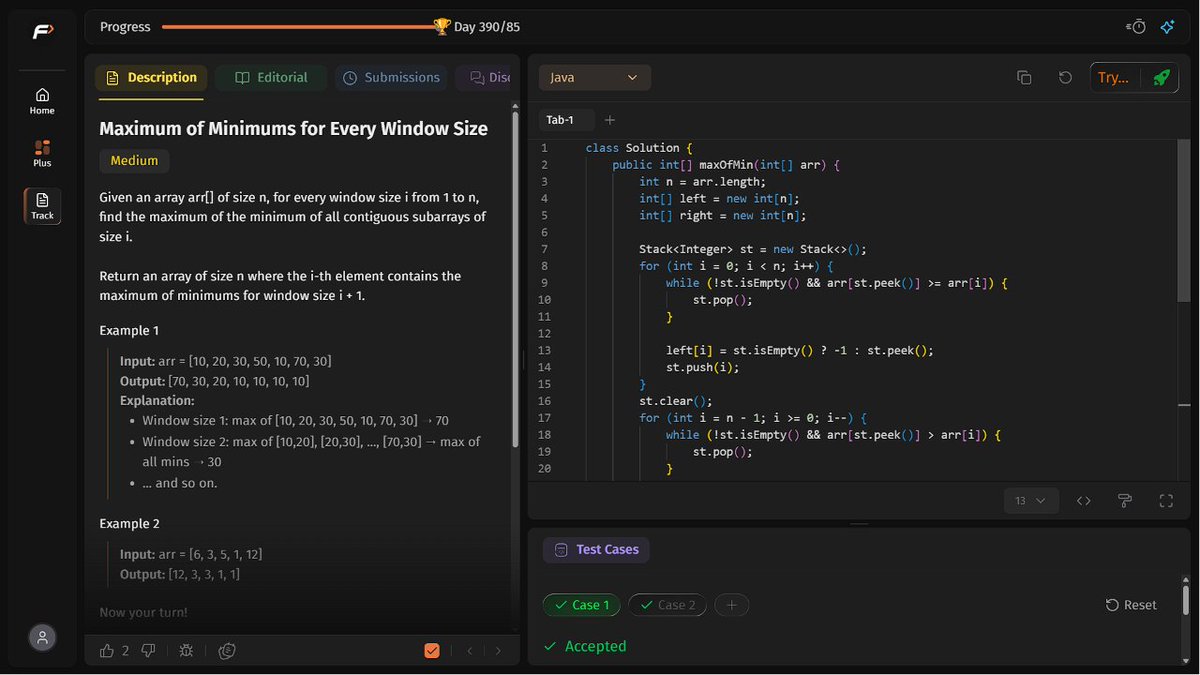Click the Day 390/85 label
Screen dimensions: 1200x675
[x=487, y=27]
